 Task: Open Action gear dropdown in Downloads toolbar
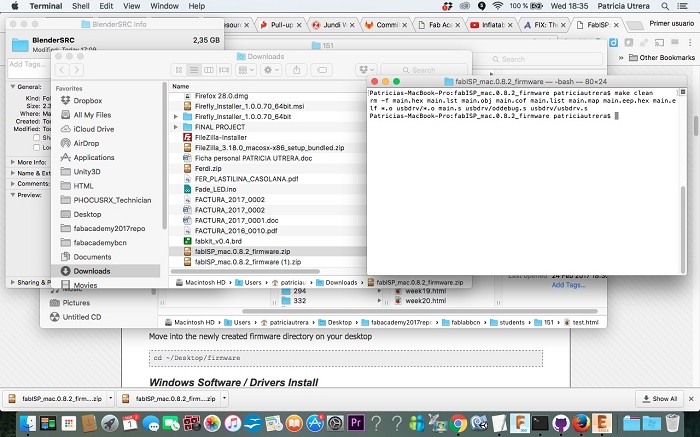point(271,70)
